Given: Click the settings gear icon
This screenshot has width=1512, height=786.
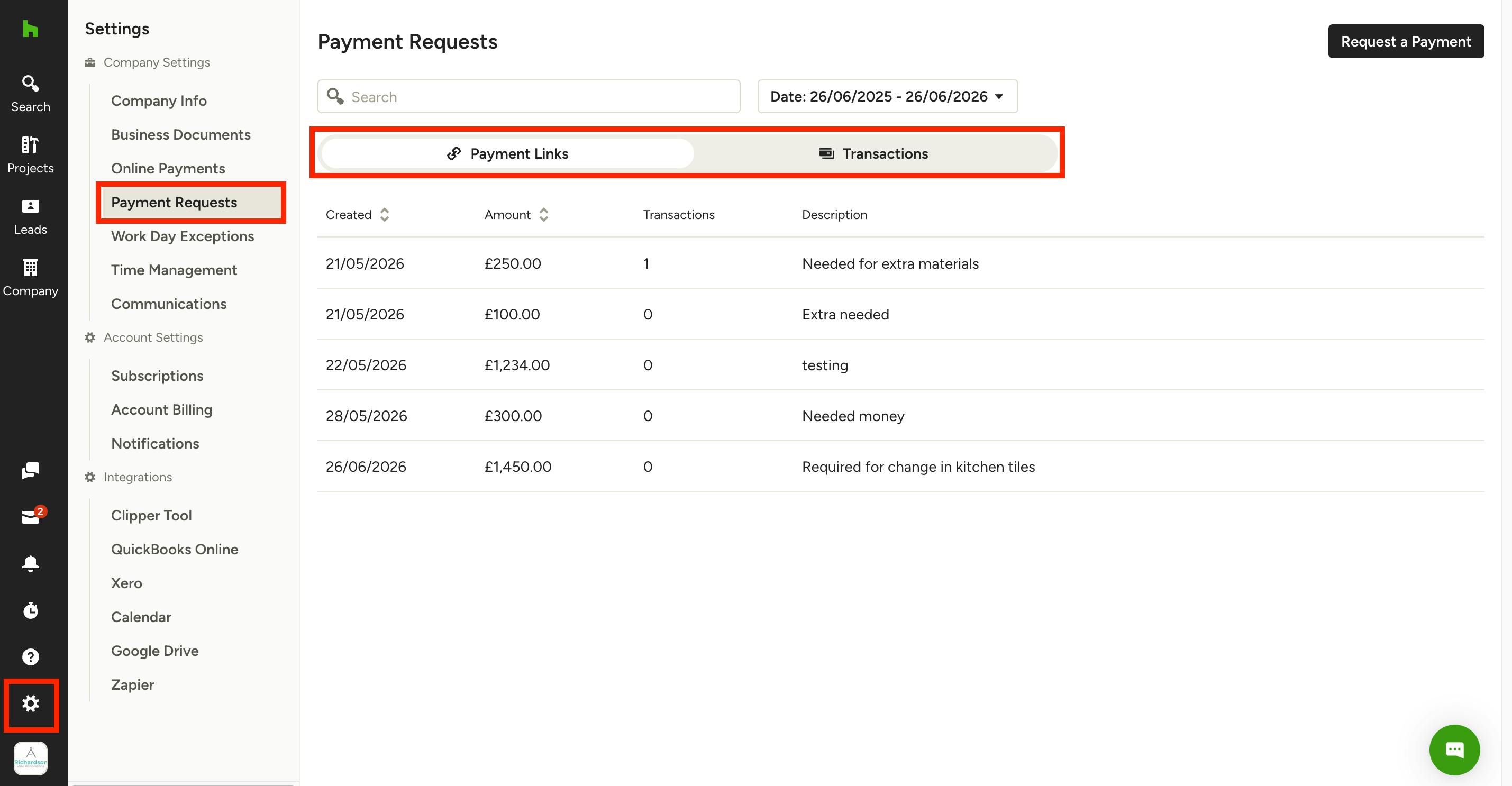Looking at the screenshot, I should click(31, 703).
